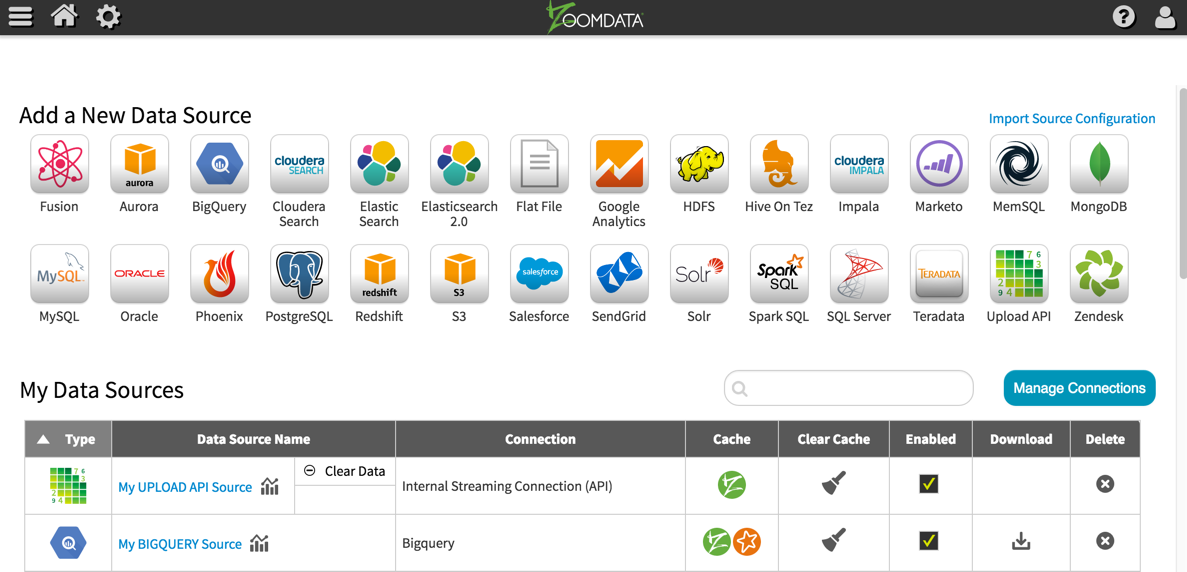The height and width of the screenshot is (572, 1187).
Task: Click Upload API type icon in table row
Action: tap(68, 486)
